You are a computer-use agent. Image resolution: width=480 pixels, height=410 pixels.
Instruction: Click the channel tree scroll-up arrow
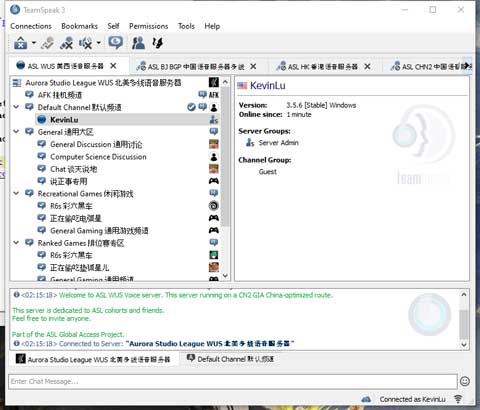[225, 82]
